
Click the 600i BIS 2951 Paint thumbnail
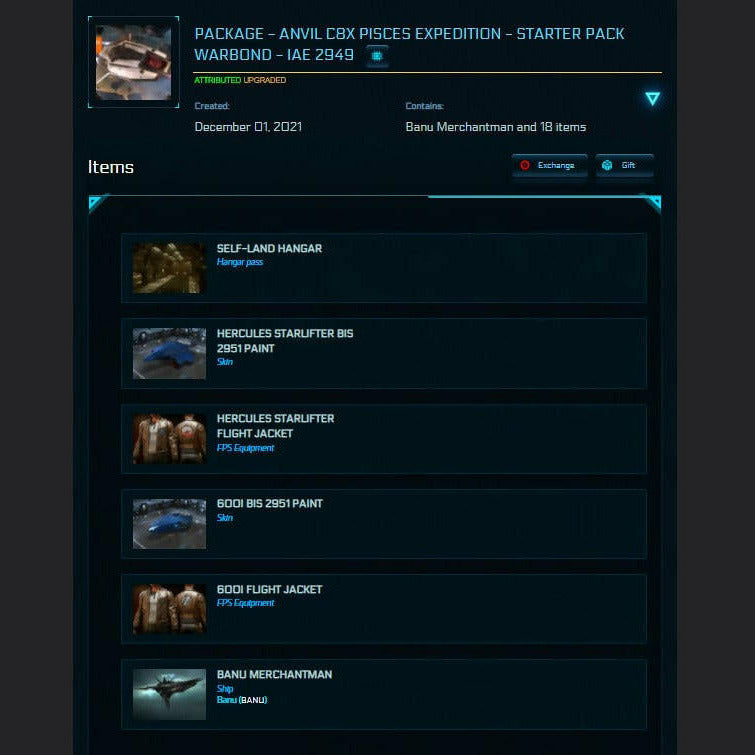tap(169, 524)
